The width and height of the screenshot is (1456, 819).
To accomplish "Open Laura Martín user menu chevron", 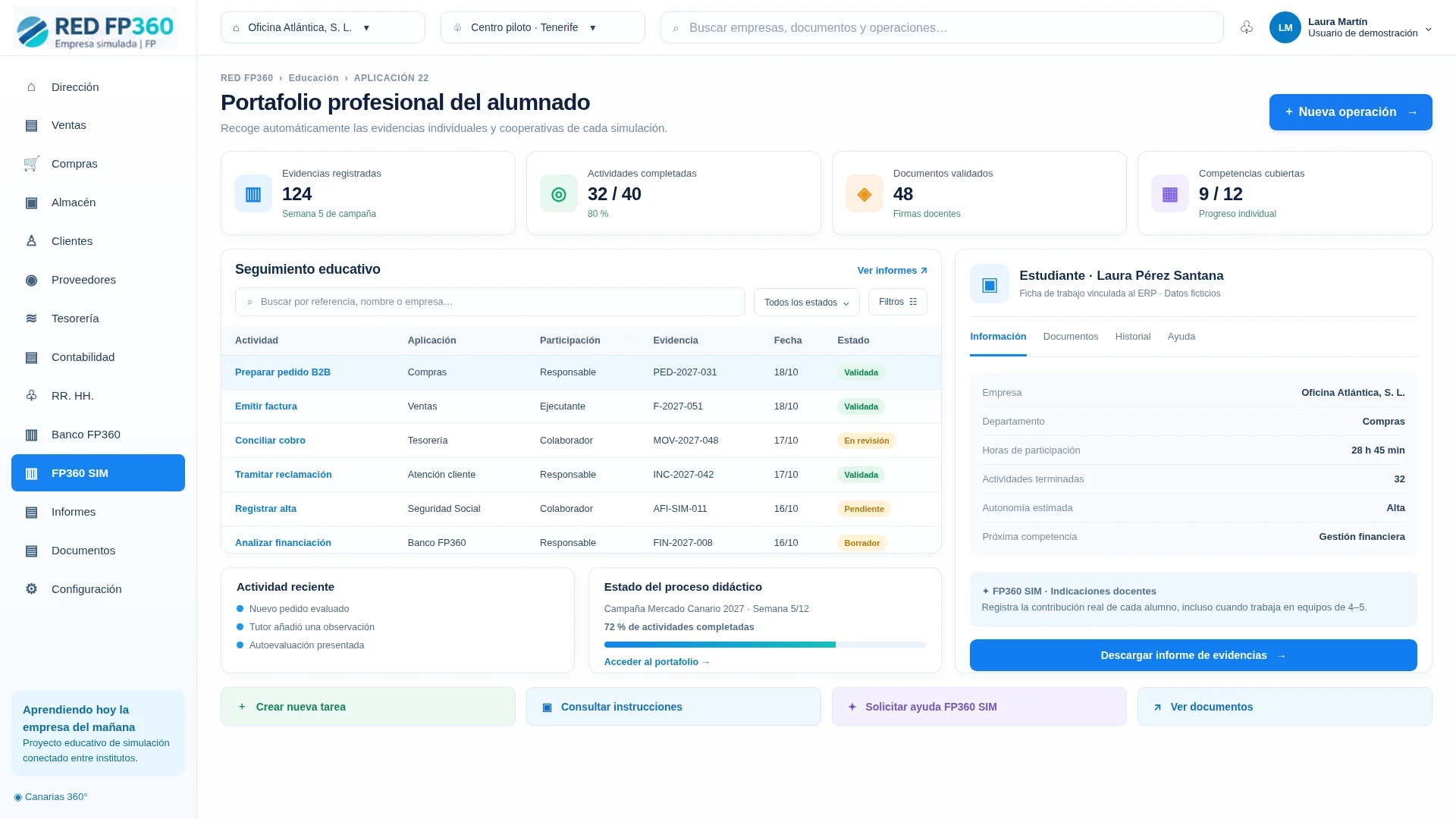I will coord(1428,29).
